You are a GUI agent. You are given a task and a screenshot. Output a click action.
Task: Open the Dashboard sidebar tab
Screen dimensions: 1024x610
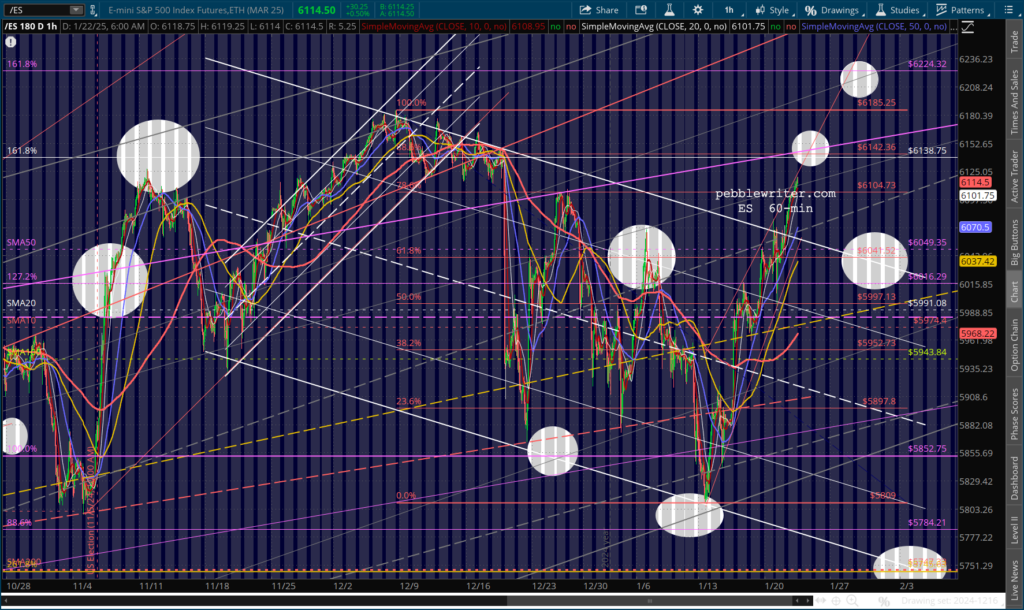tap(1015, 477)
